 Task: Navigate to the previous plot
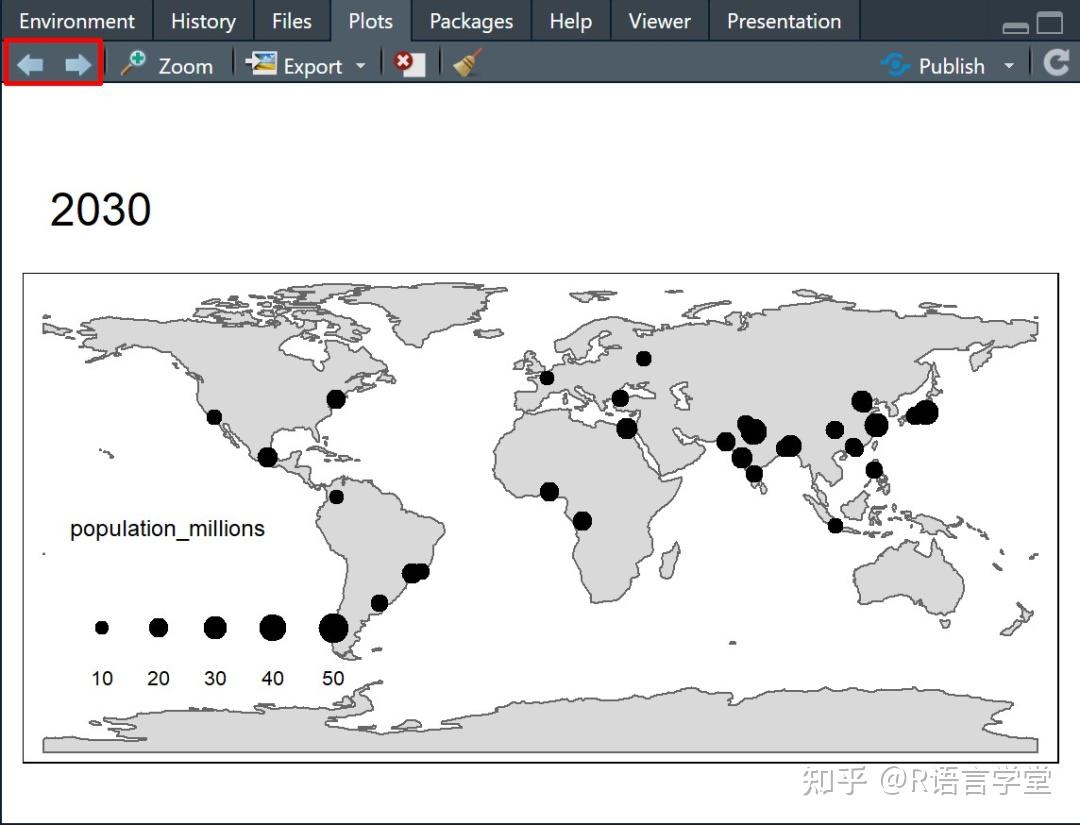pyautogui.click(x=28, y=64)
